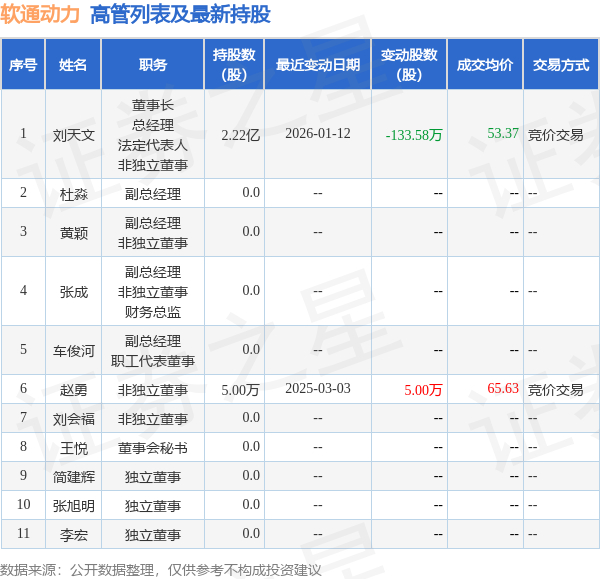Click the red 5.00万 change value
Screen dimensions: 600x579
click(x=423, y=390)
